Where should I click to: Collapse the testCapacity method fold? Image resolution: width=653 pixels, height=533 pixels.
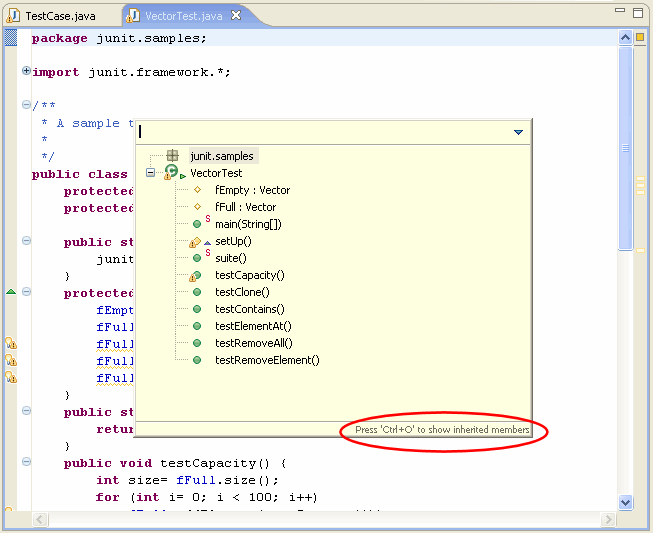click(x=26, y=461)
